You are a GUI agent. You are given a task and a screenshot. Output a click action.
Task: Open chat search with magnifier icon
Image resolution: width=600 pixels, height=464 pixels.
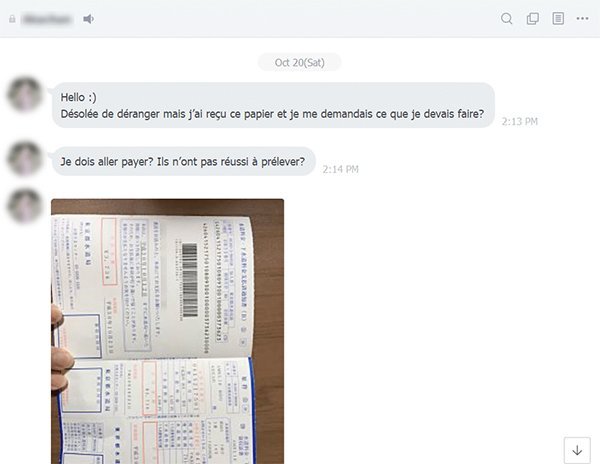tap(507, 18)
